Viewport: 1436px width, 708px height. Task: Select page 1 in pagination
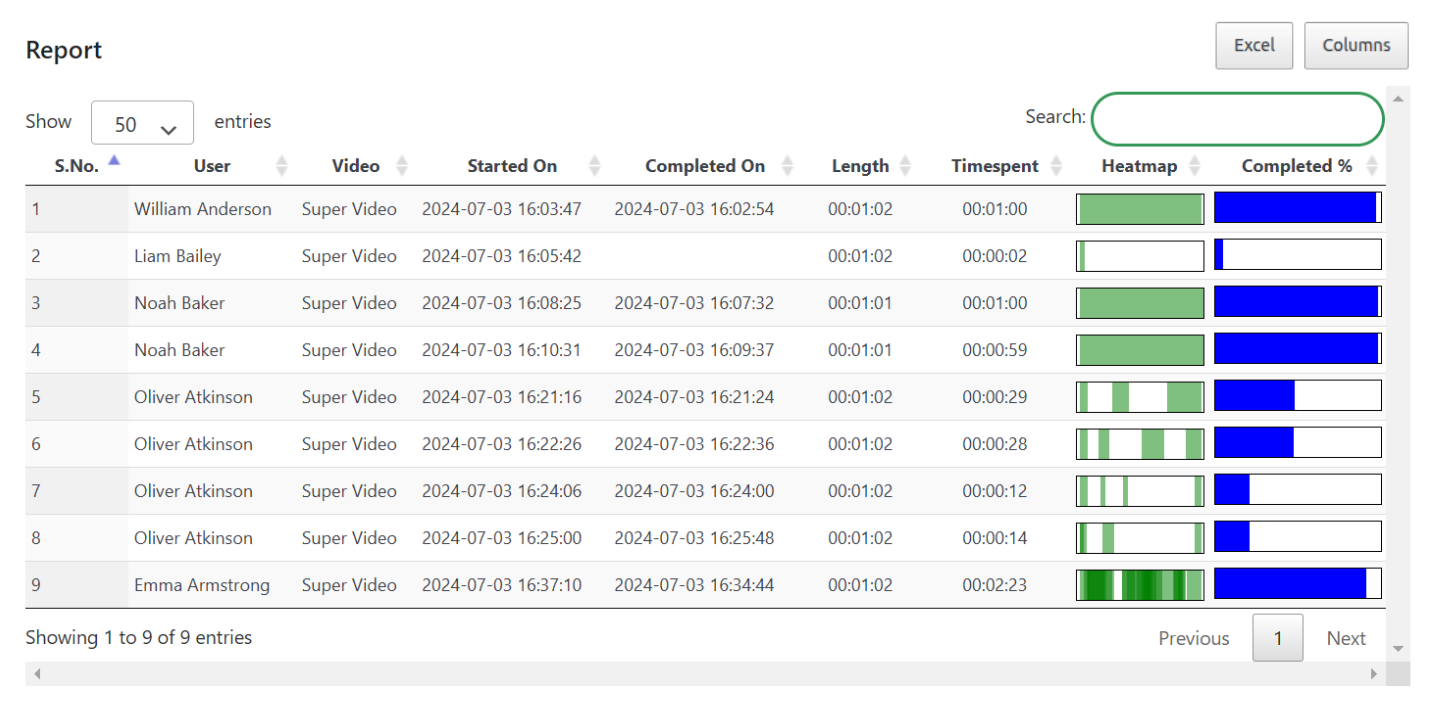click(1277, 638)
